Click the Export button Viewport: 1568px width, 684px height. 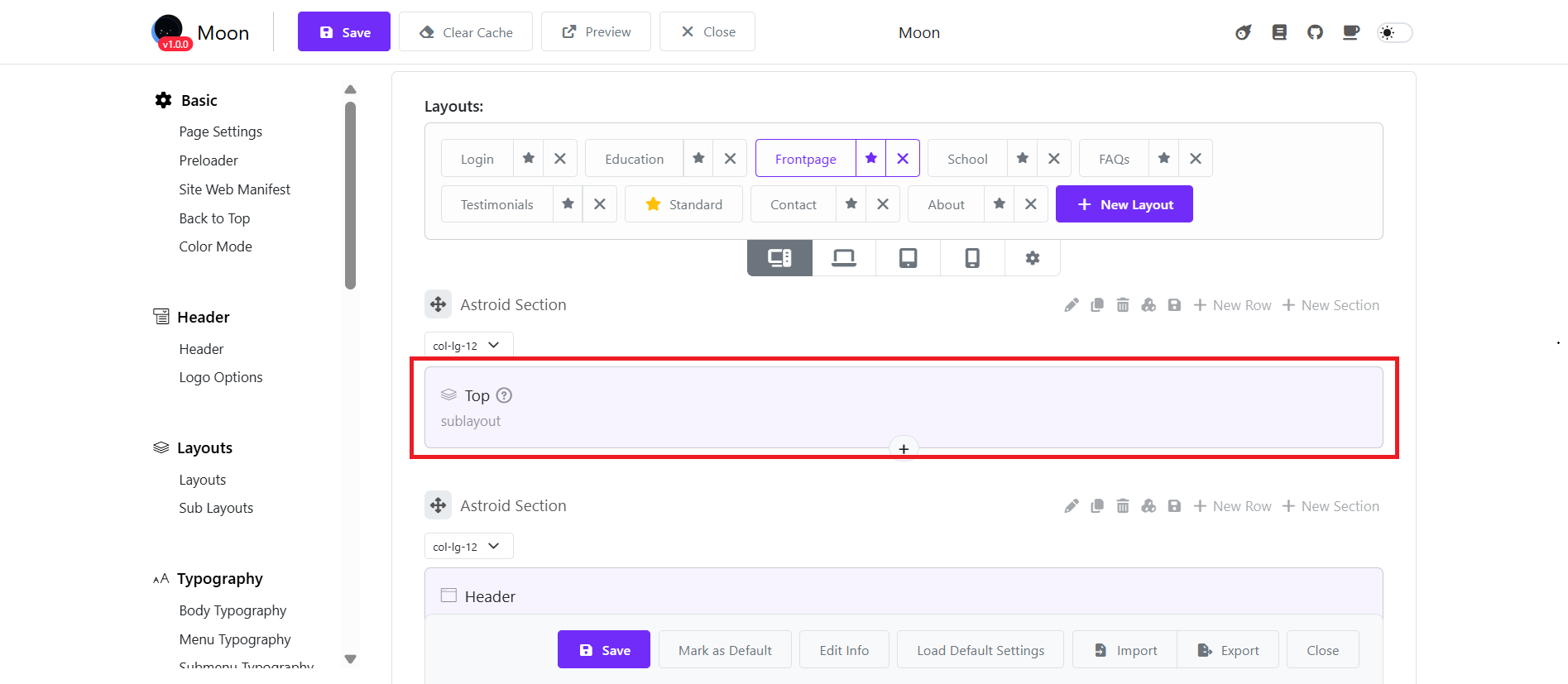[1228, 650]
